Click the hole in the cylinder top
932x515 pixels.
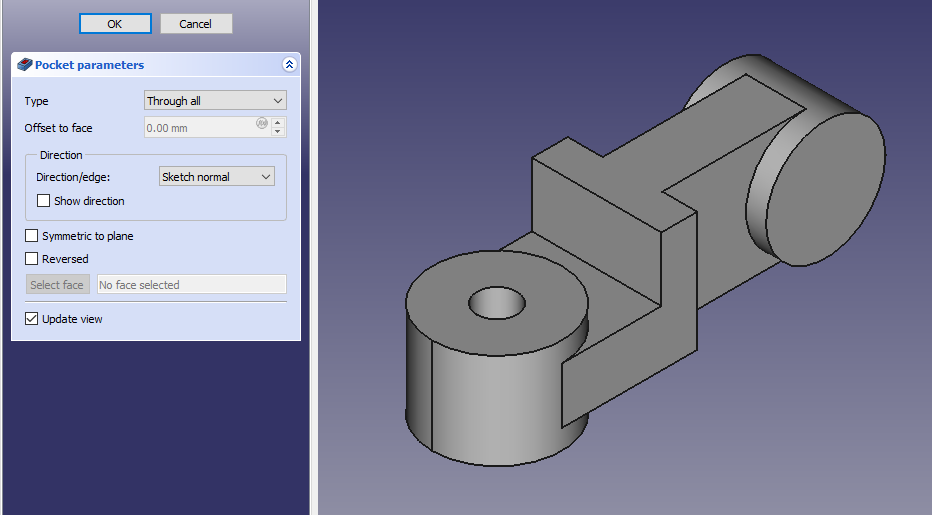tap(496, 300)
